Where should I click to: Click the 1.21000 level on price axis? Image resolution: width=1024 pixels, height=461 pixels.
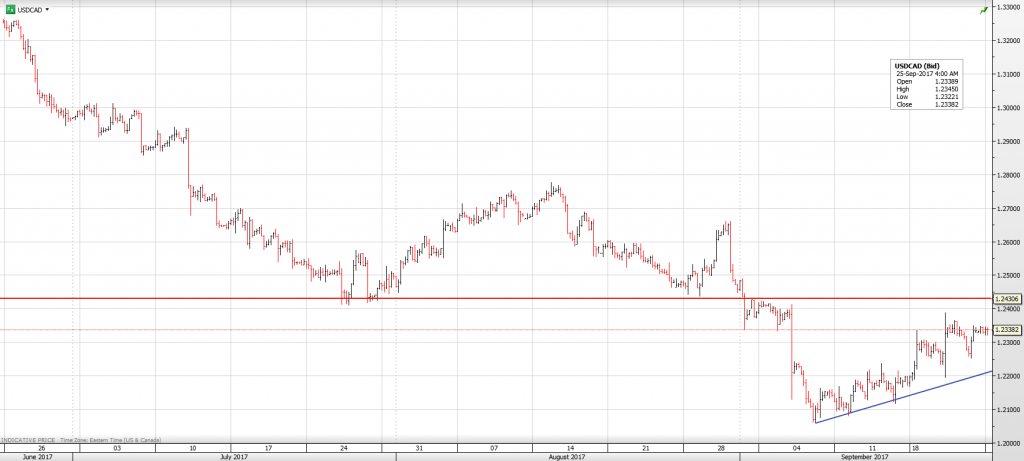(1006, 410)
